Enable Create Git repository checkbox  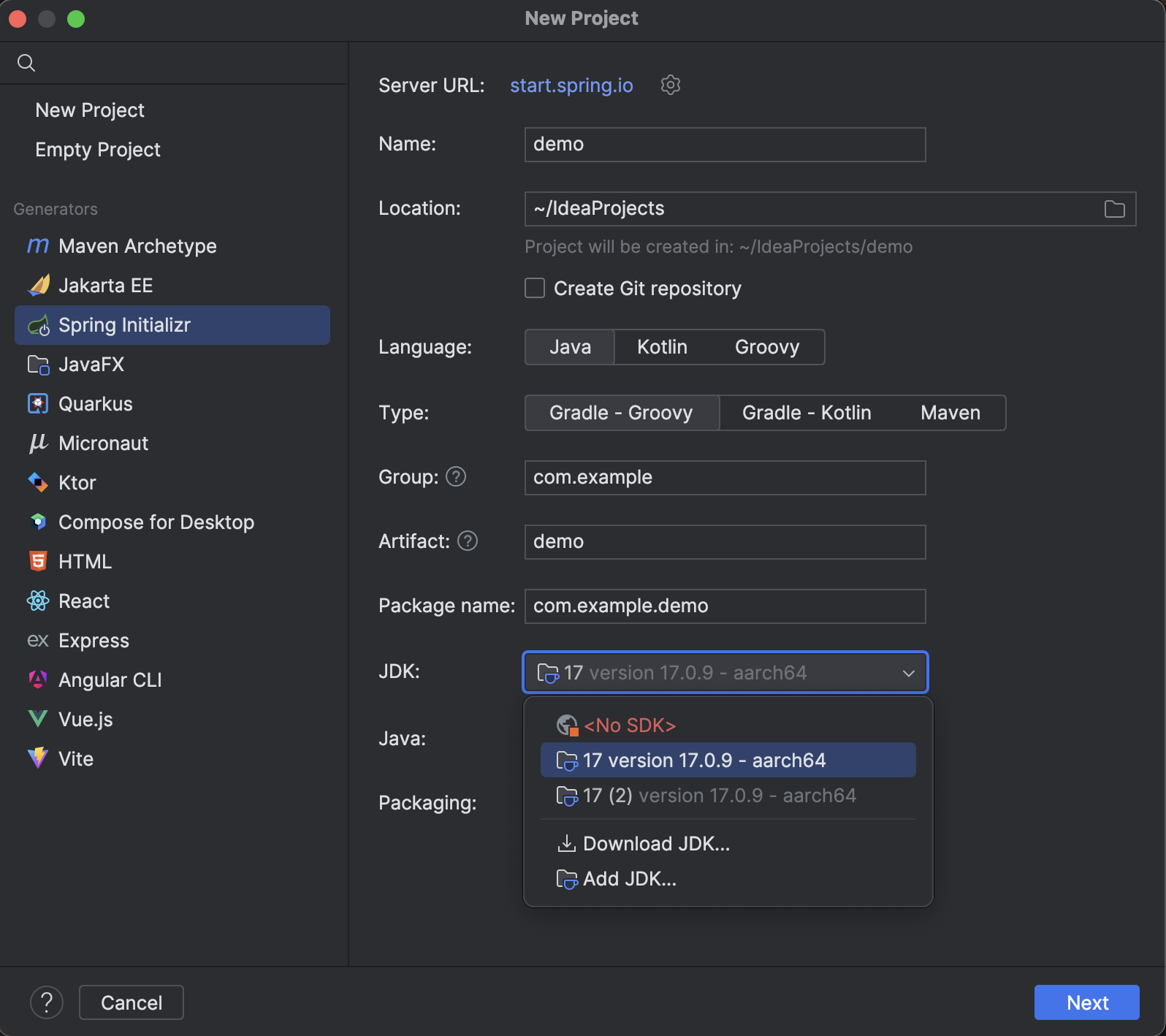coord(535,289)
